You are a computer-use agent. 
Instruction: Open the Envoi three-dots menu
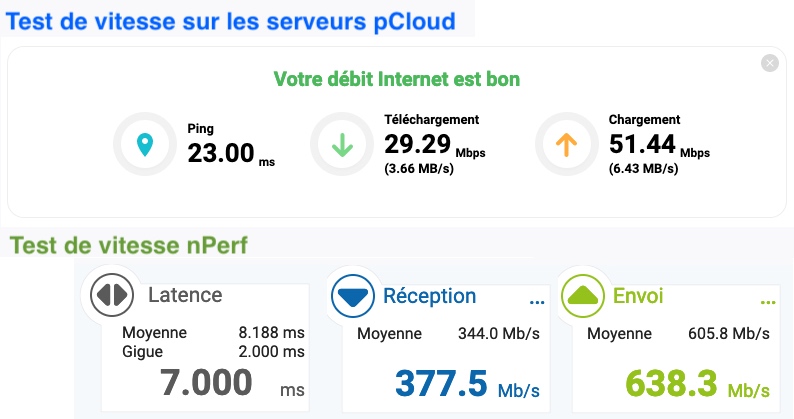[767, 299]
